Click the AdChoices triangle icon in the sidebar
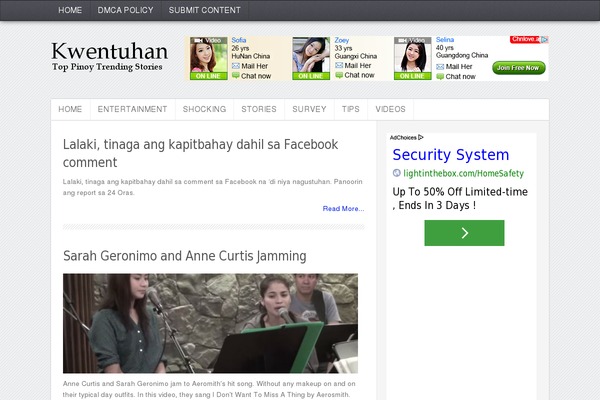The image size is (600, 400). (421, 137)
